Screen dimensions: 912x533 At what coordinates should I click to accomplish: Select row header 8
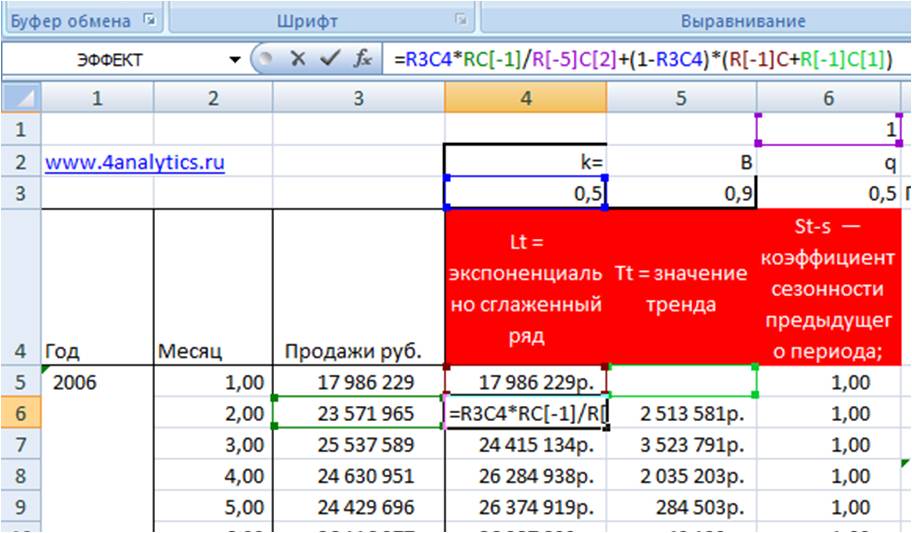pos(21,475)
